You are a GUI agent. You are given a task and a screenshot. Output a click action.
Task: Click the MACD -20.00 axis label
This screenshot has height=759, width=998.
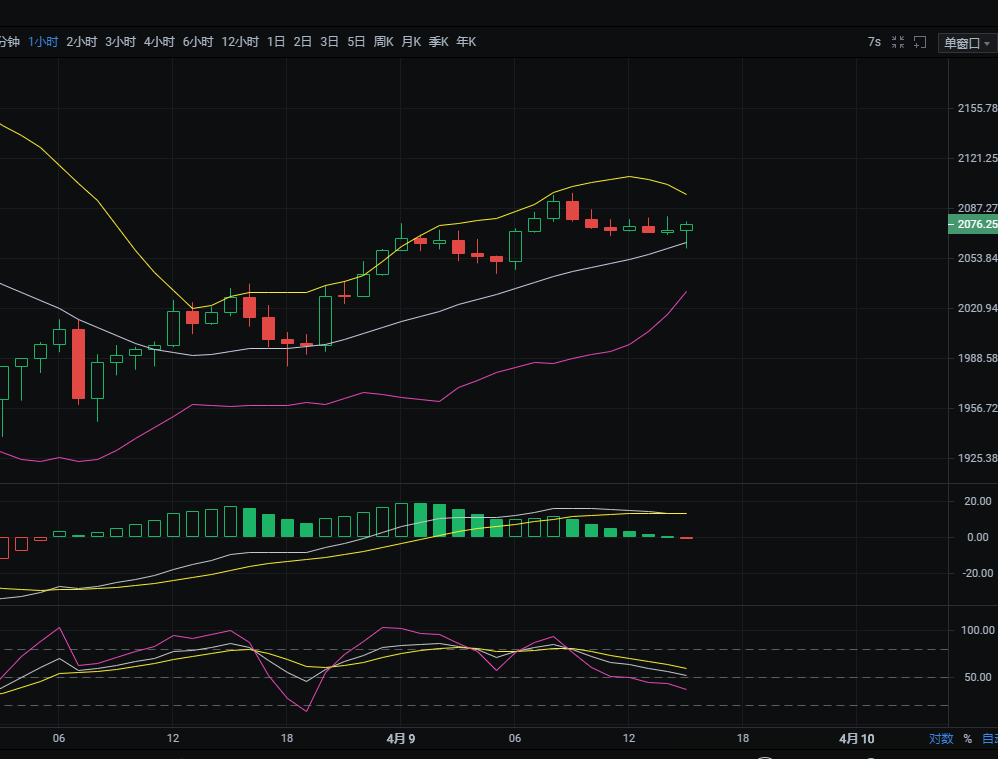click(977, 573)
